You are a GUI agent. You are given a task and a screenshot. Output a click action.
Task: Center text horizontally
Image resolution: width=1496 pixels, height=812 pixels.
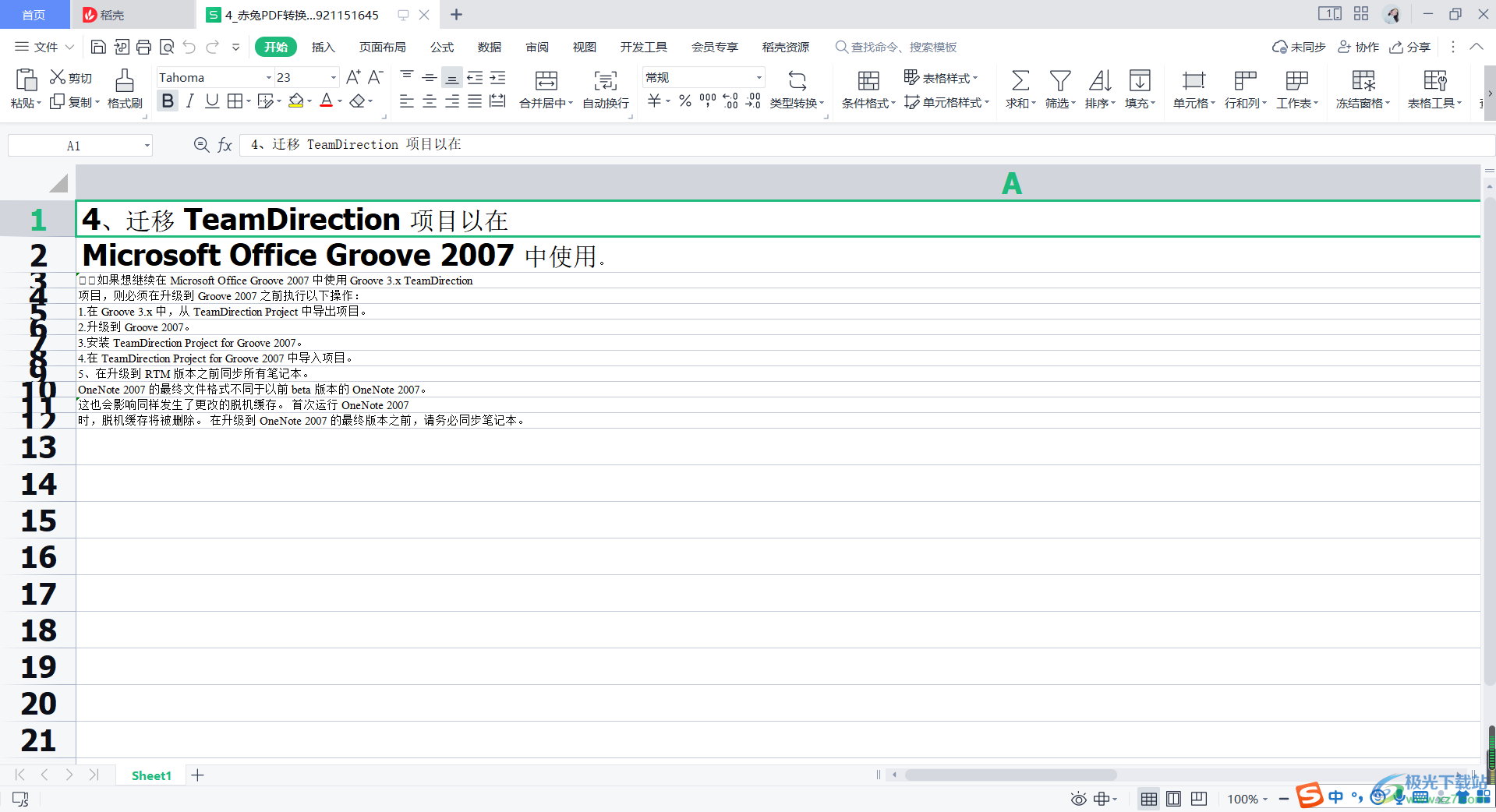pos(430,101)
